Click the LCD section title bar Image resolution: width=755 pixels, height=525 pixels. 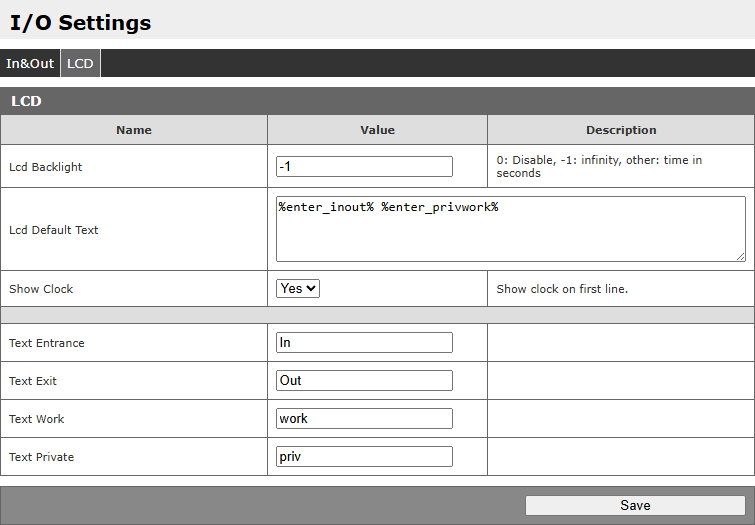(377, 101)
